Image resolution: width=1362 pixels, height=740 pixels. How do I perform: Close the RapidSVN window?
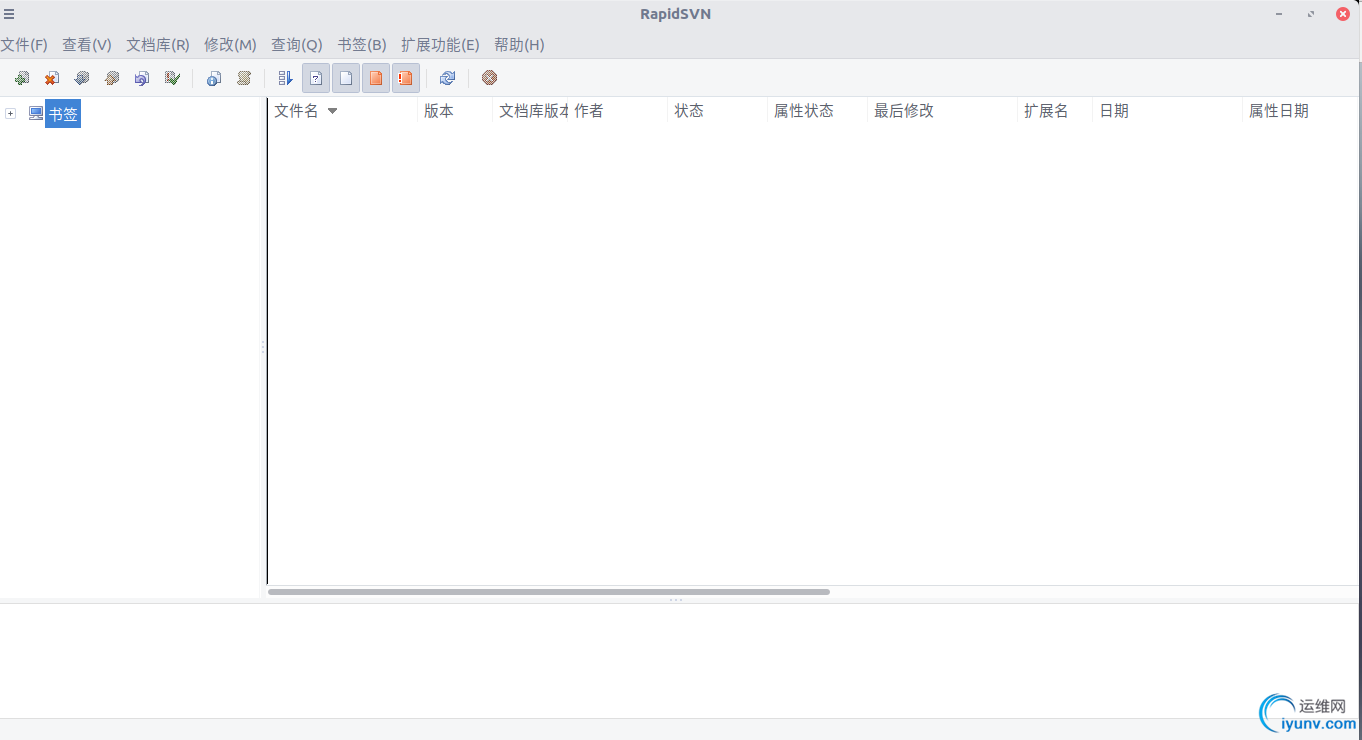point(1343,14)
